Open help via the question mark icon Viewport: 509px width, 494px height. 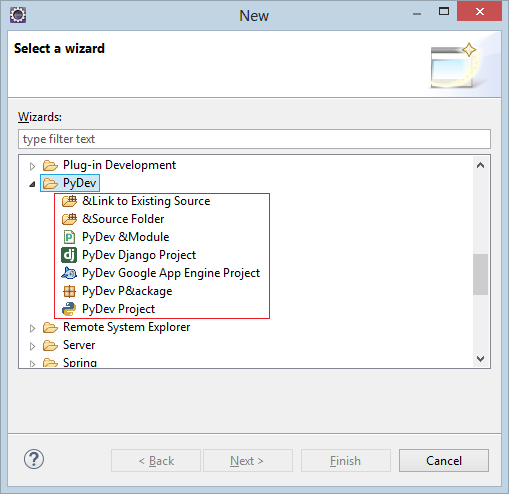point(34,459)
